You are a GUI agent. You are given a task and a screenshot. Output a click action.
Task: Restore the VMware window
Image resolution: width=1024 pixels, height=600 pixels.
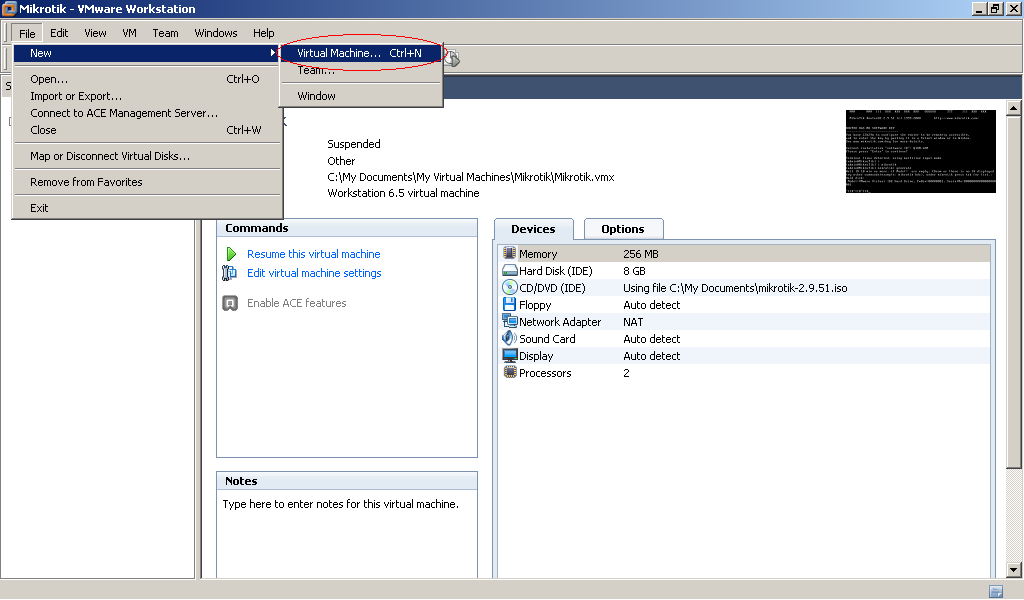coord(995,8)
